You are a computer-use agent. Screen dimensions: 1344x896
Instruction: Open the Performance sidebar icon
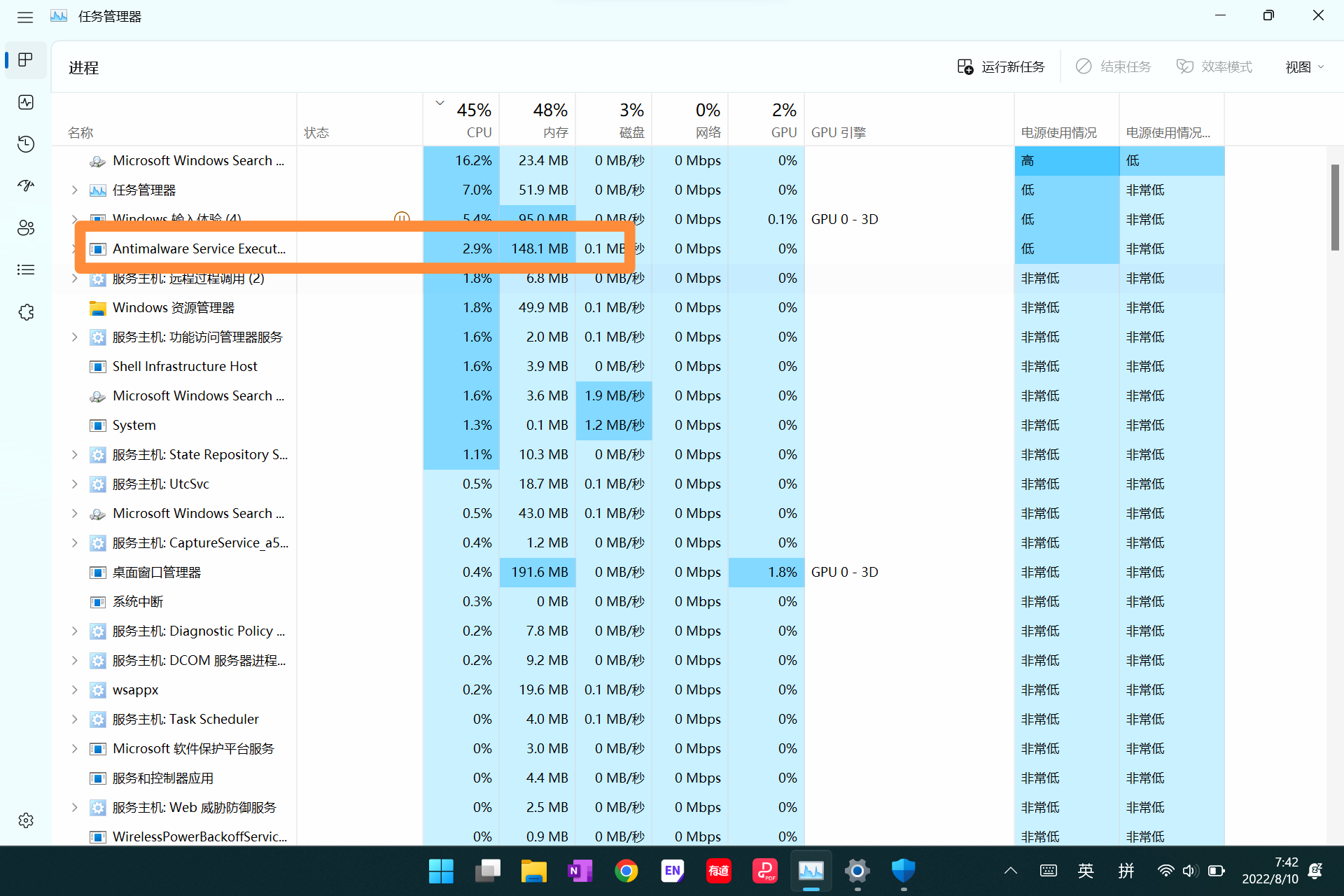click(x=26, y=102)
